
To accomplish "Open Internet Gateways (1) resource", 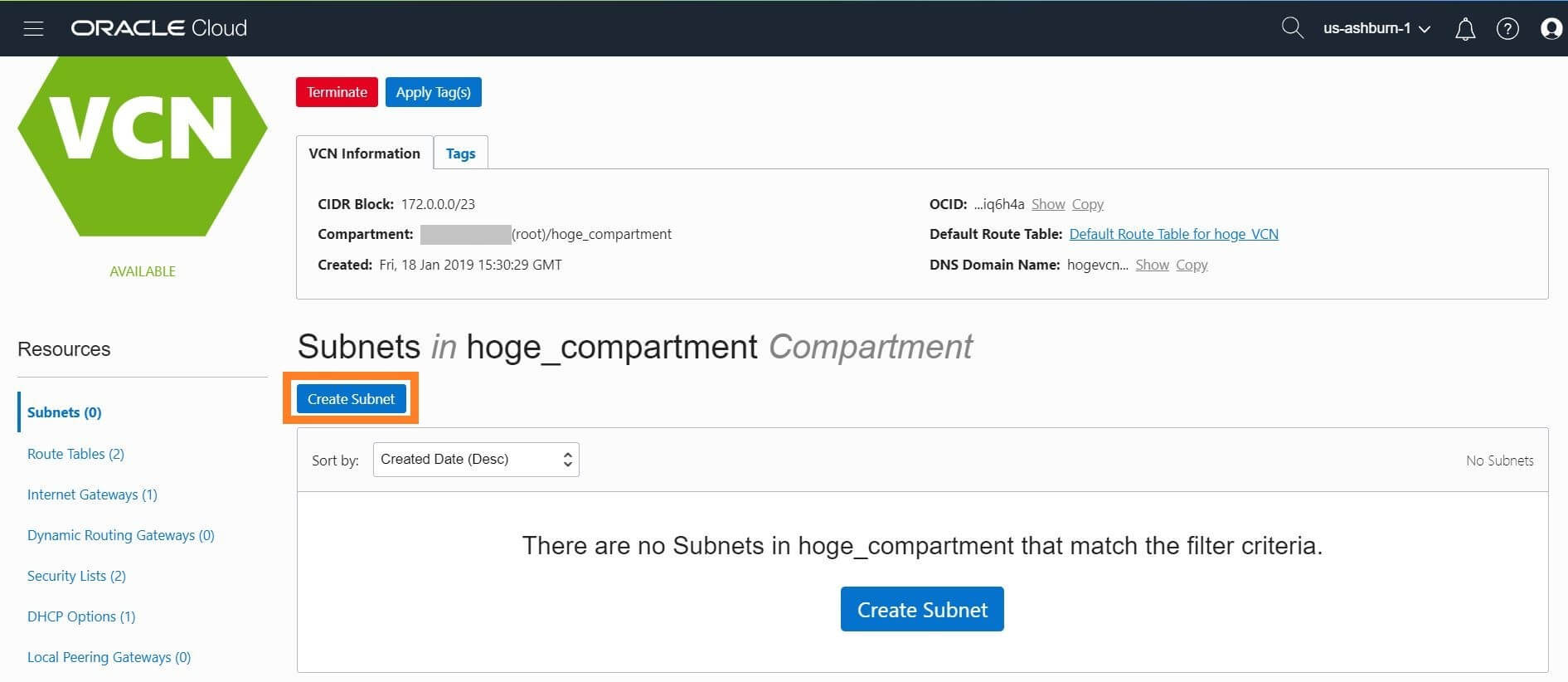I will 92,494.
